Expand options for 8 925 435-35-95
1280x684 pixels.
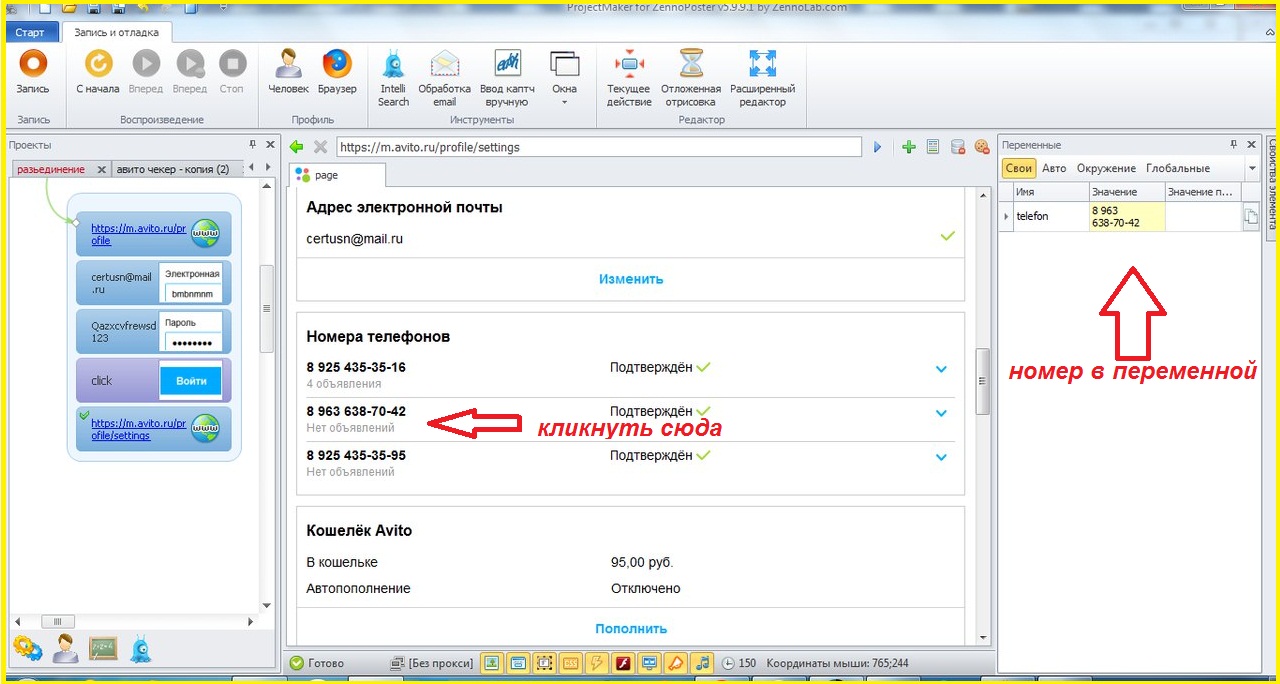tap(941, 457)
